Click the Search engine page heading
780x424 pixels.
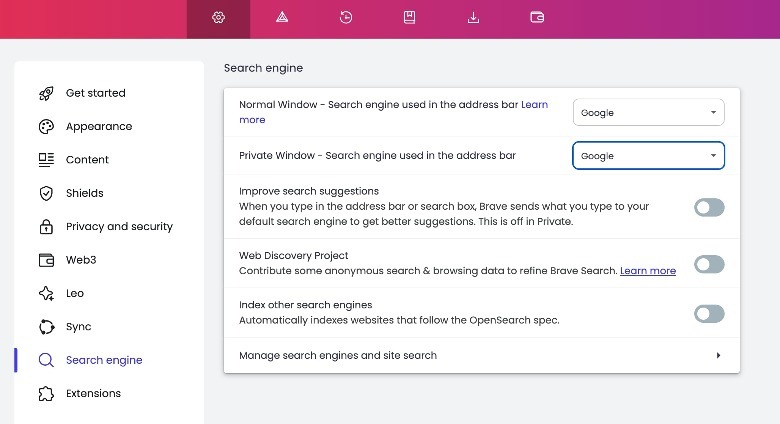point(263,68)
